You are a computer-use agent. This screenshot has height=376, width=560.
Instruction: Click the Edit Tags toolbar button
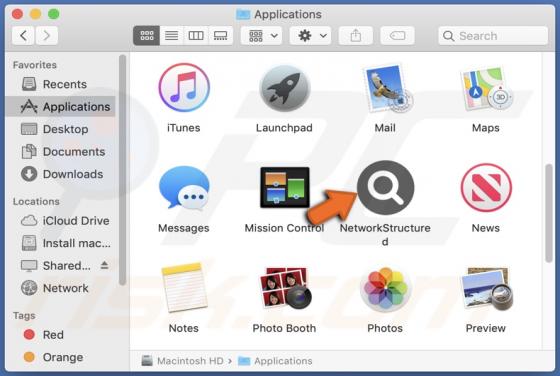tap(398, 36)
